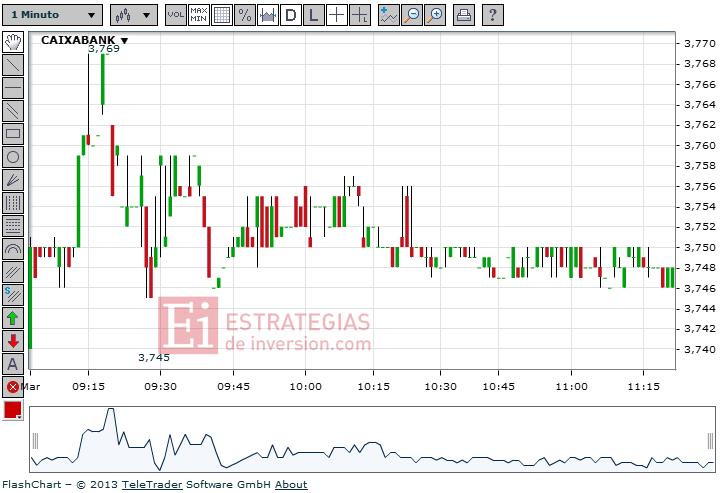This screenshot has height=493, width=721.
Task: Select the vertical time zones tool
Action: (x=13, y=203)
